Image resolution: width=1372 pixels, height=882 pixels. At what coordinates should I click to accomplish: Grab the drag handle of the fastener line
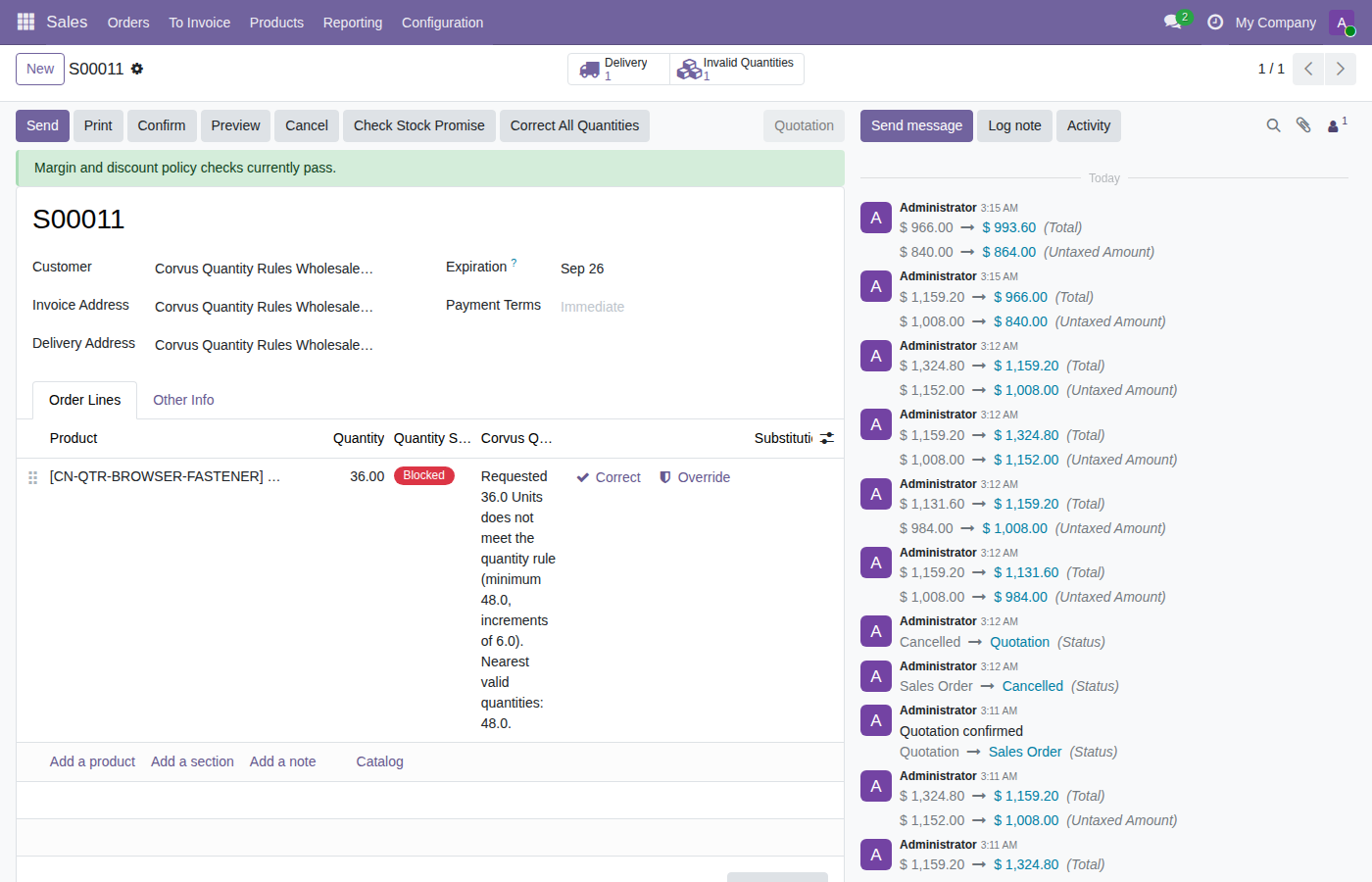click(32, 477)
